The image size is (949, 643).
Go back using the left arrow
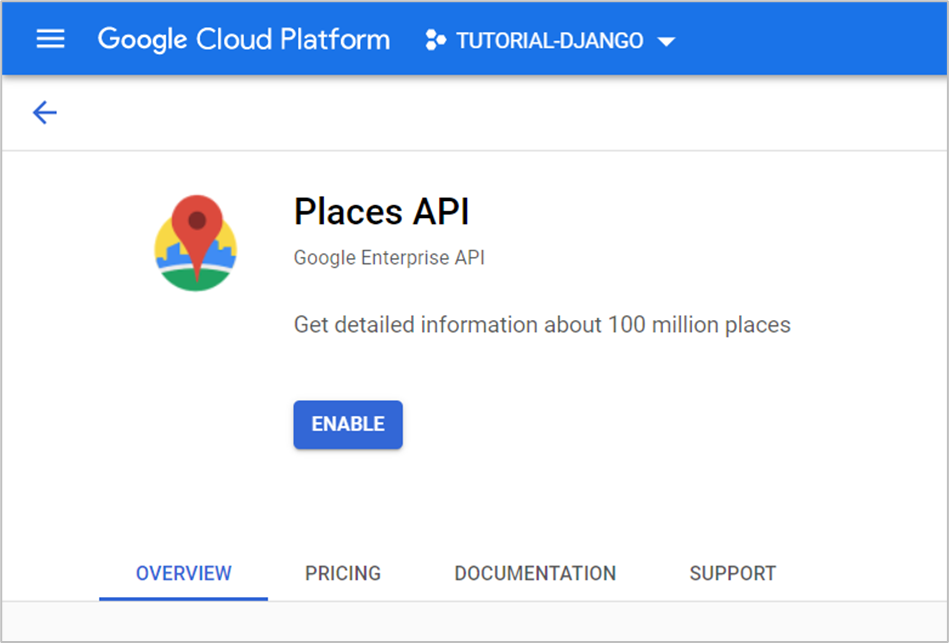(45, 113)
